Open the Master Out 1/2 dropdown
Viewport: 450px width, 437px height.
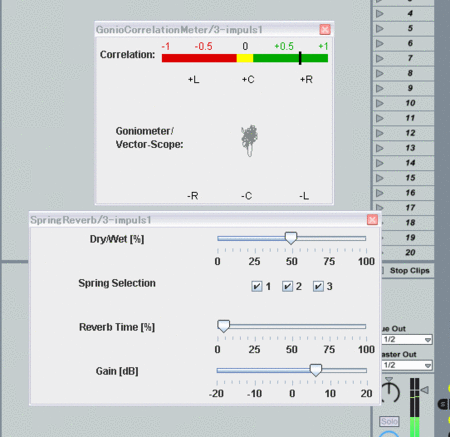(407, 365)
